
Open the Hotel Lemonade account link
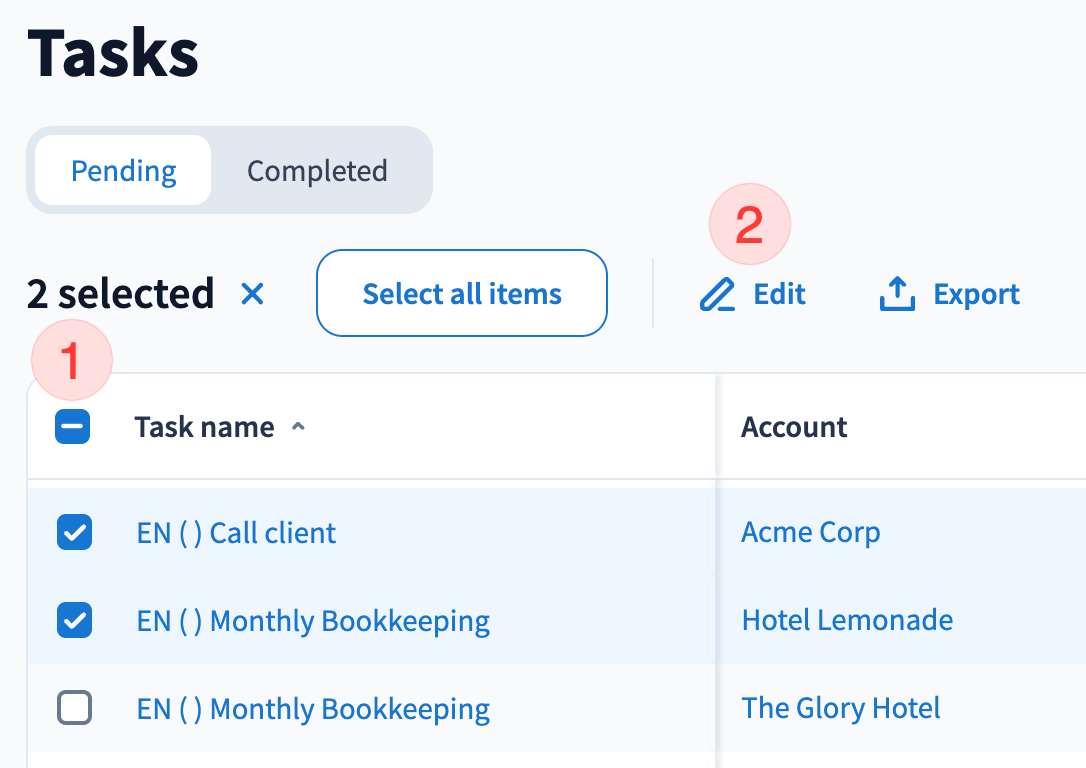pyautogui.click(x=847, y=620)
